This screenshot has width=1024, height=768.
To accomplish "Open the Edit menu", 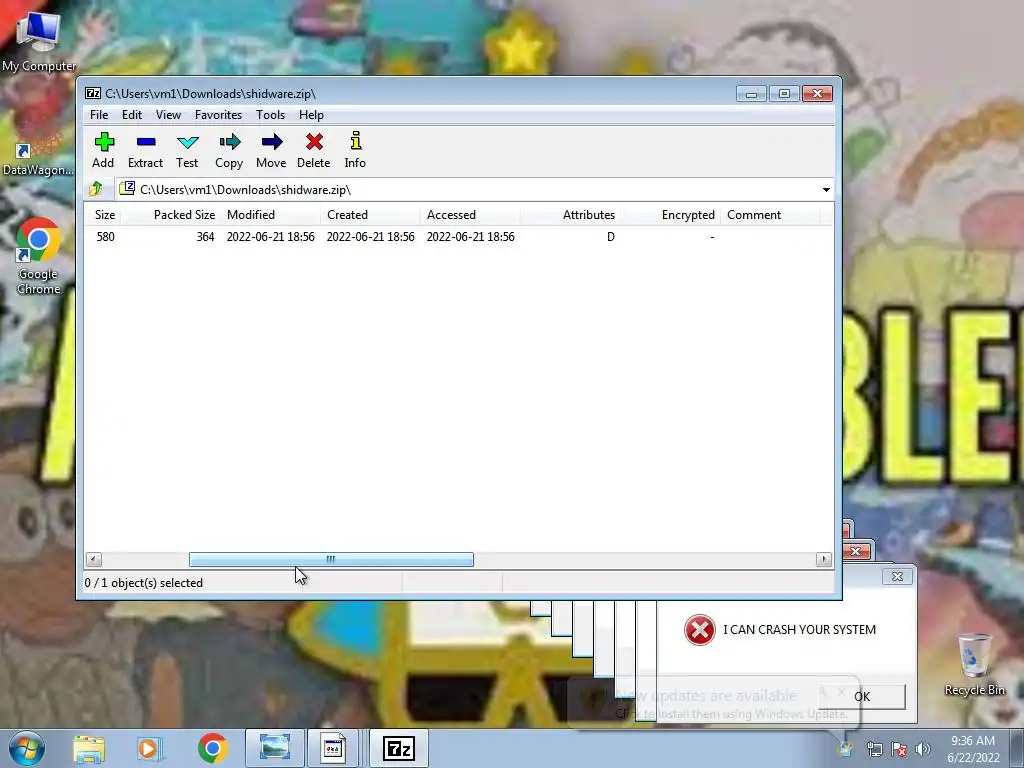I will (x=132, y=115).
